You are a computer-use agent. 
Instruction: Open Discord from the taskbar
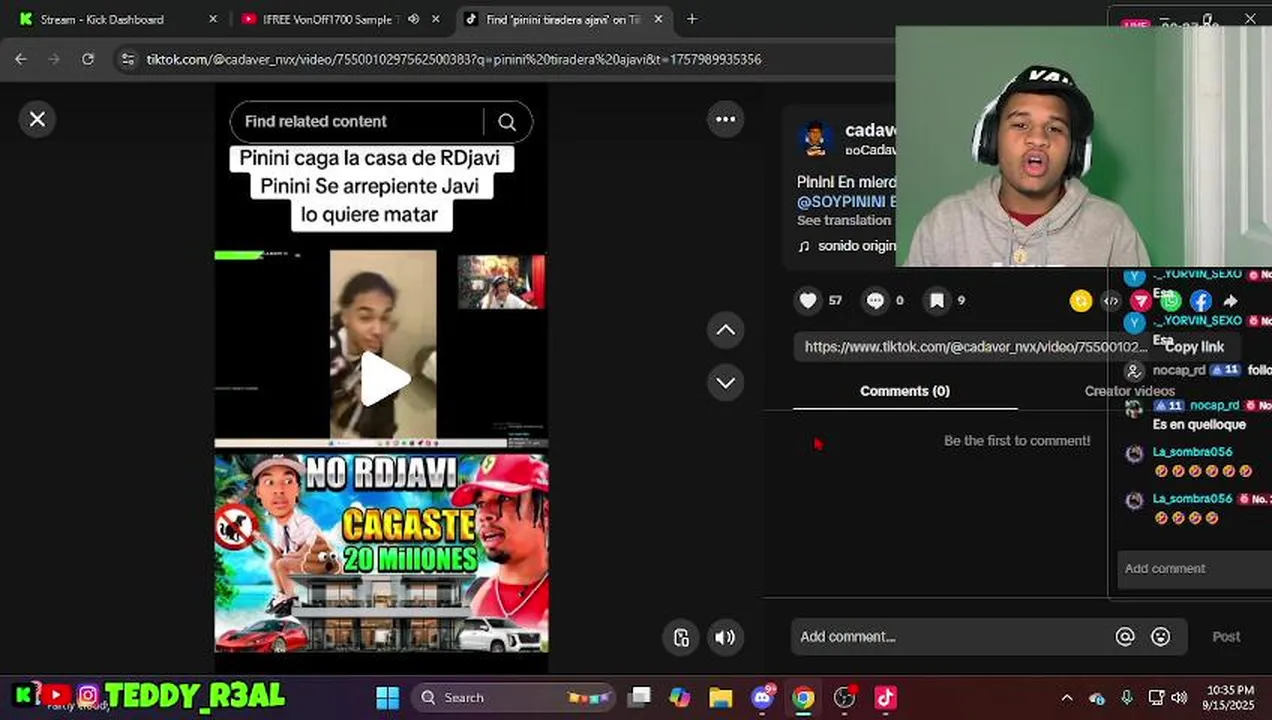763,698
